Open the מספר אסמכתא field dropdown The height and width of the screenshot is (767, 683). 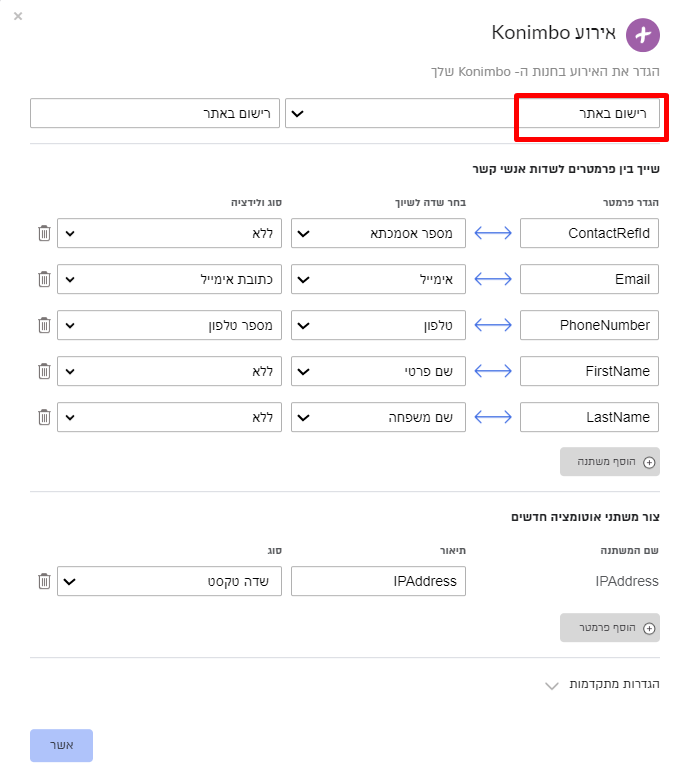point(378,233)
